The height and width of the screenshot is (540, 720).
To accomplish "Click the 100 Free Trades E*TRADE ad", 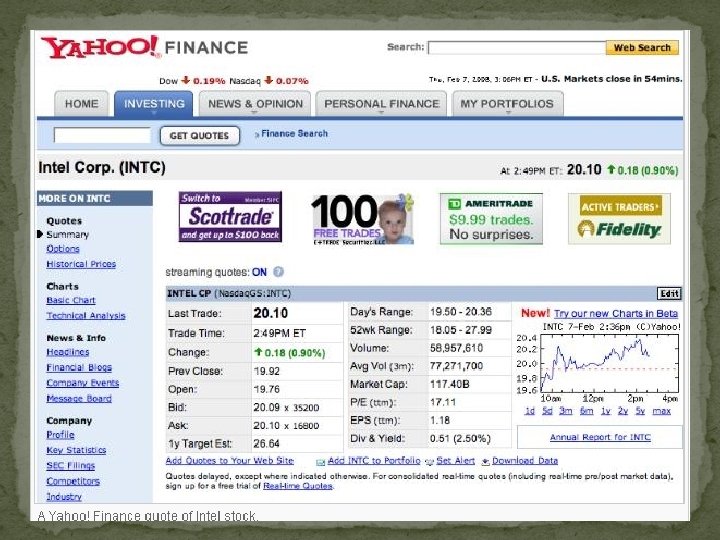I will point(363,219).
